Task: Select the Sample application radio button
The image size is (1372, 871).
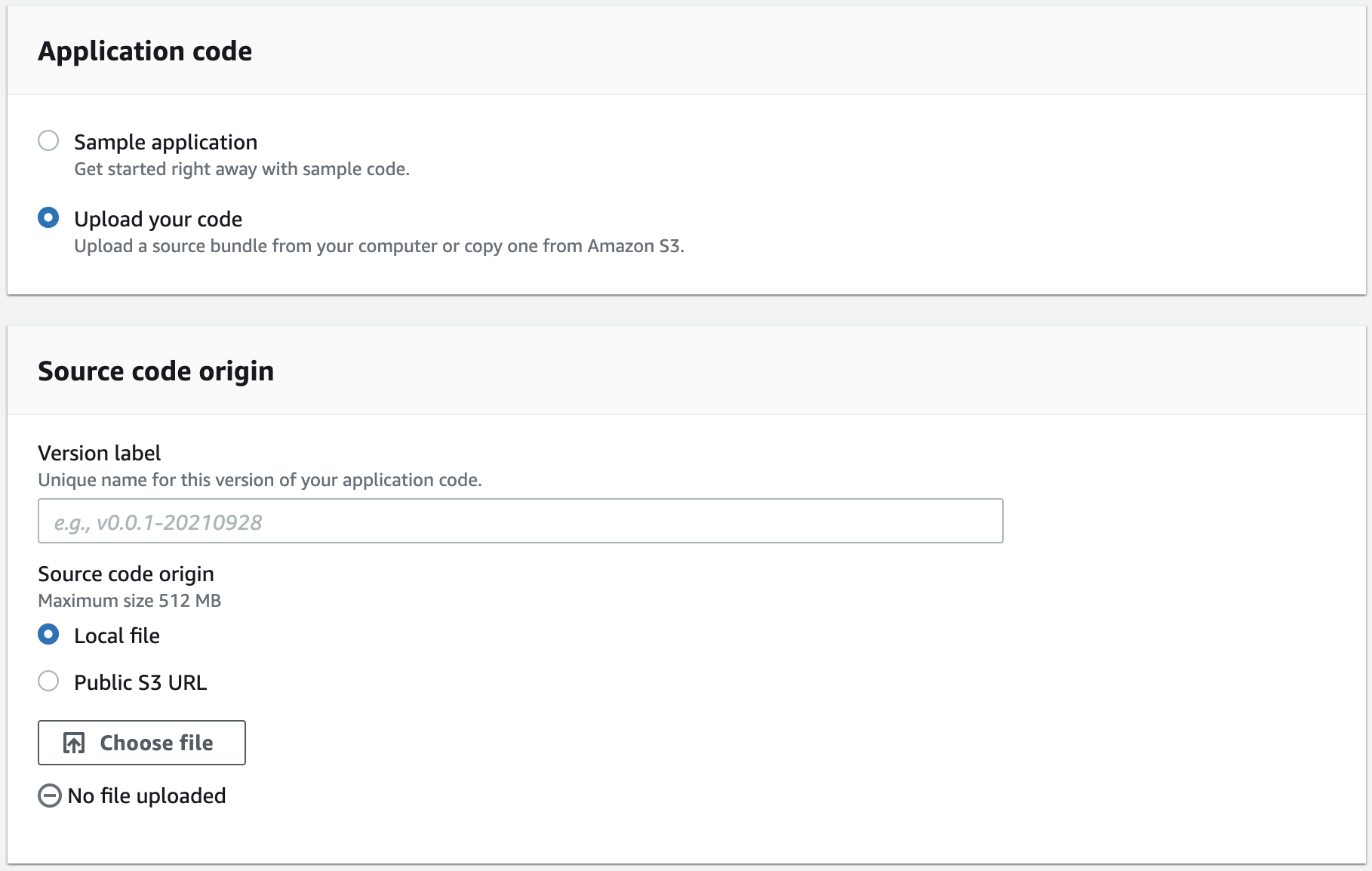Action: (48, 141)
